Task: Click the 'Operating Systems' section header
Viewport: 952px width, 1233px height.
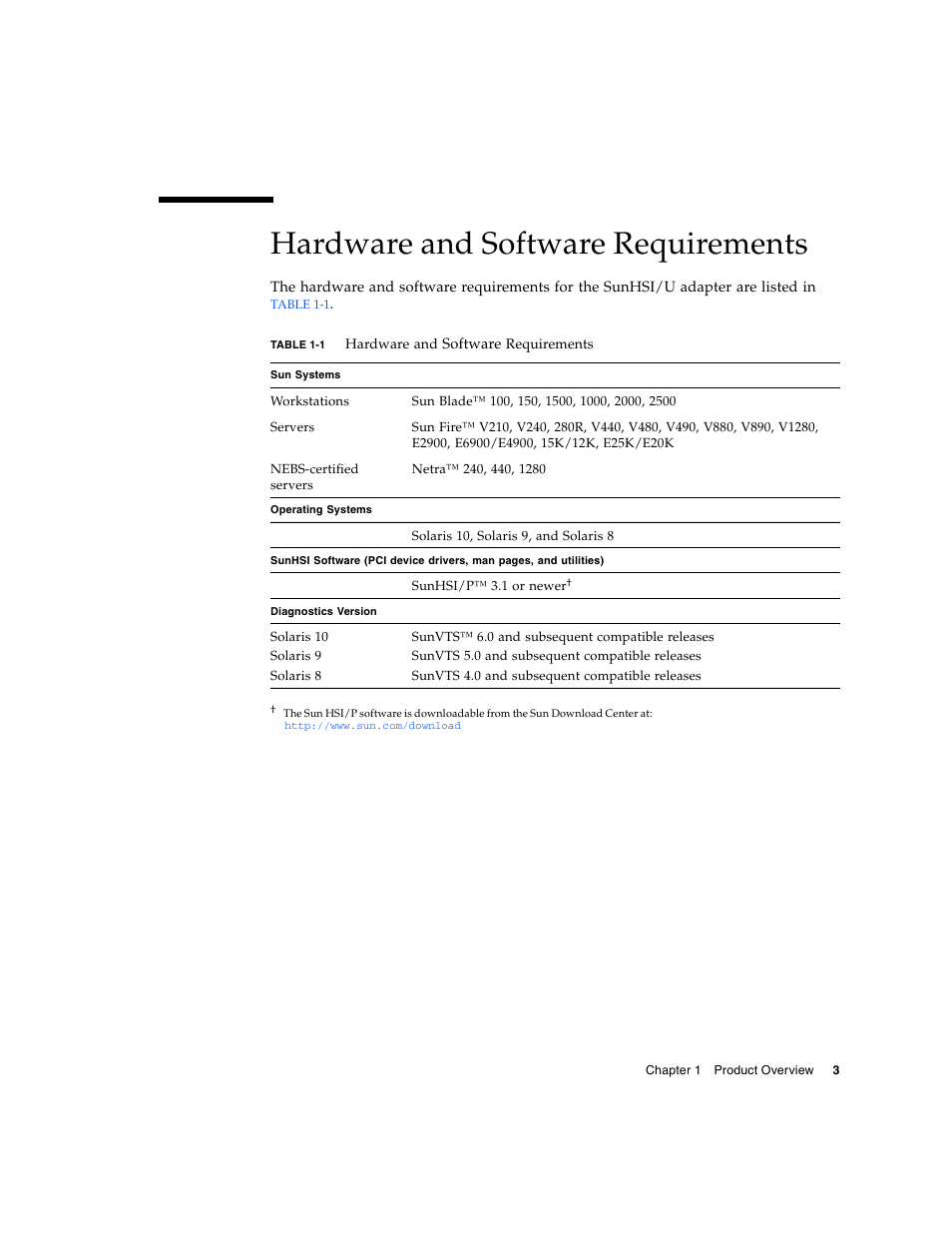Action: [x=321, y=510]
